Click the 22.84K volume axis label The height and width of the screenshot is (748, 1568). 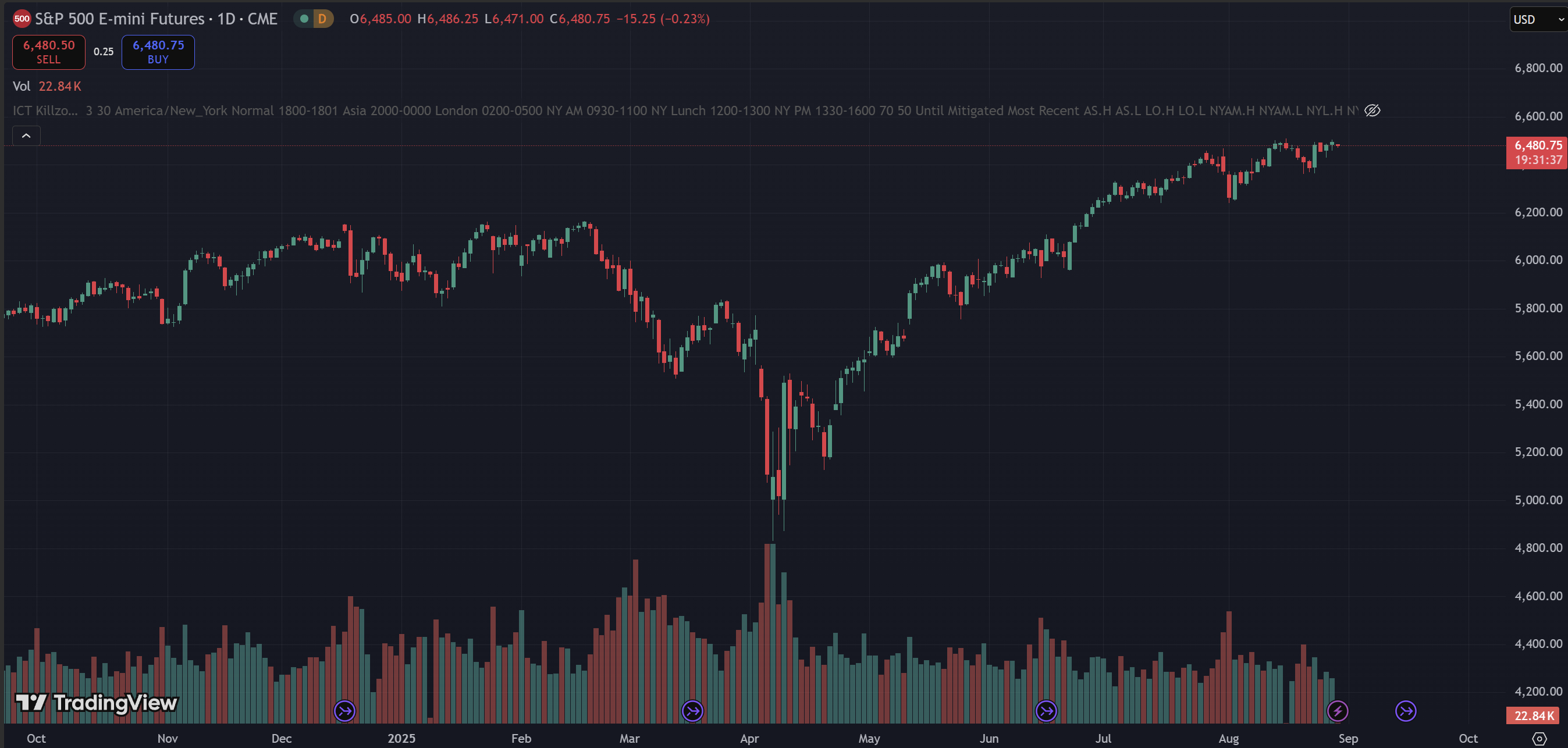click(x=1533, y=715)
